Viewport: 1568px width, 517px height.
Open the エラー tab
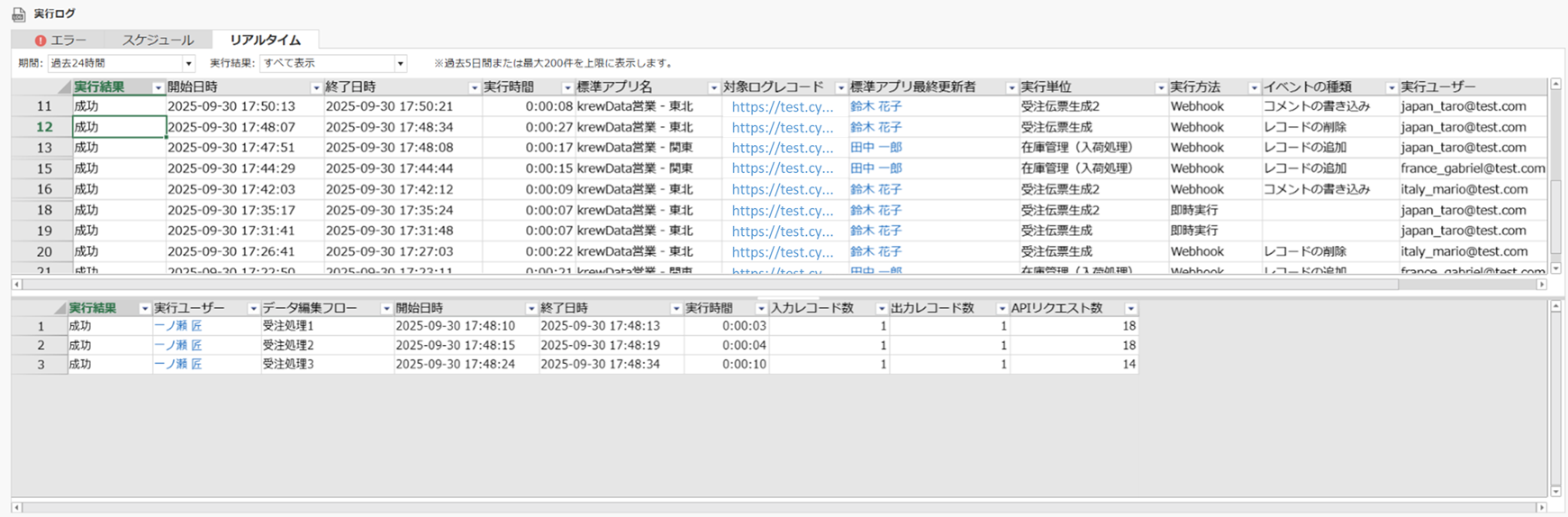(60, 41)
